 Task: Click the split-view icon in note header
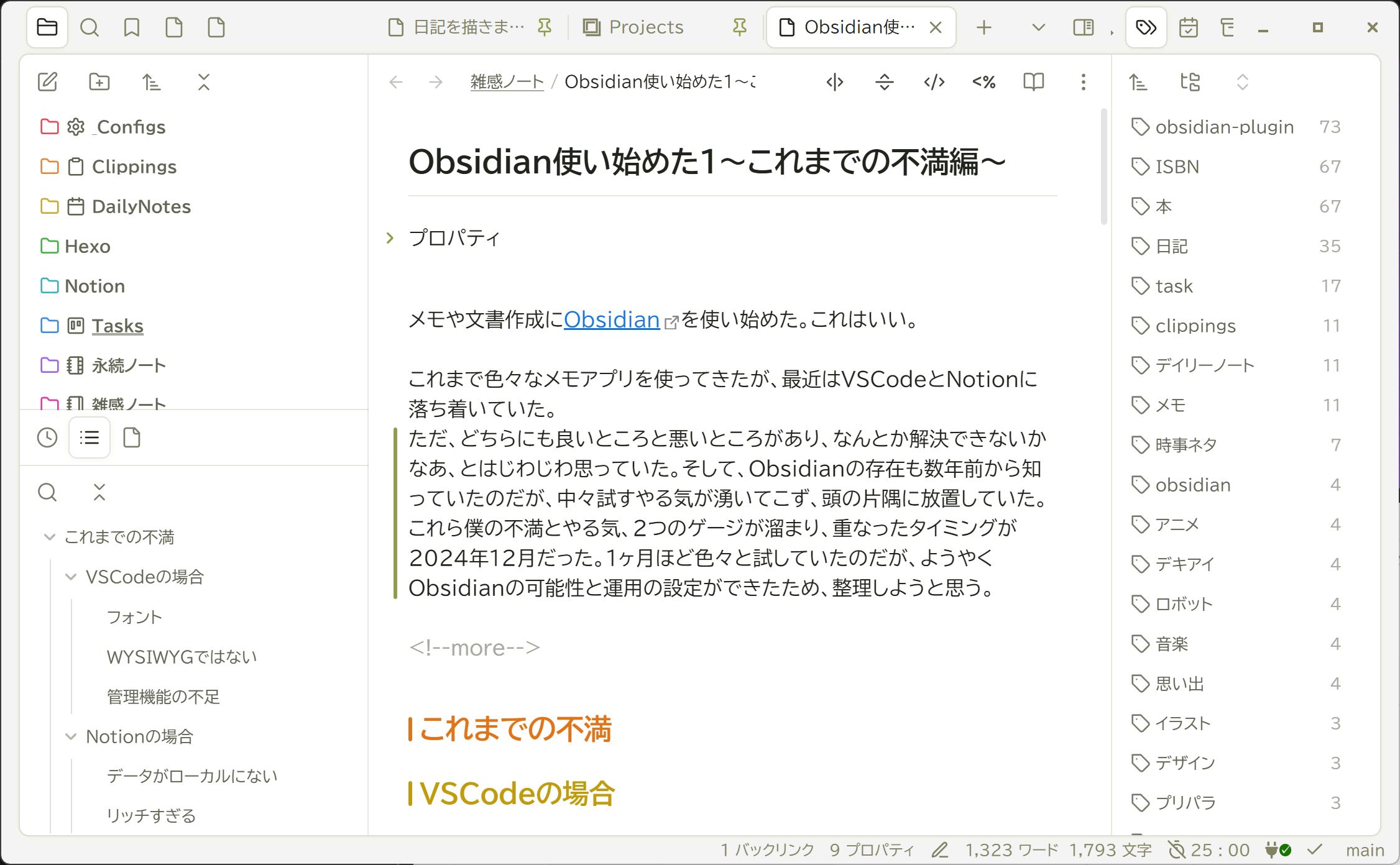pyautogui.click(x=835, y=82)
